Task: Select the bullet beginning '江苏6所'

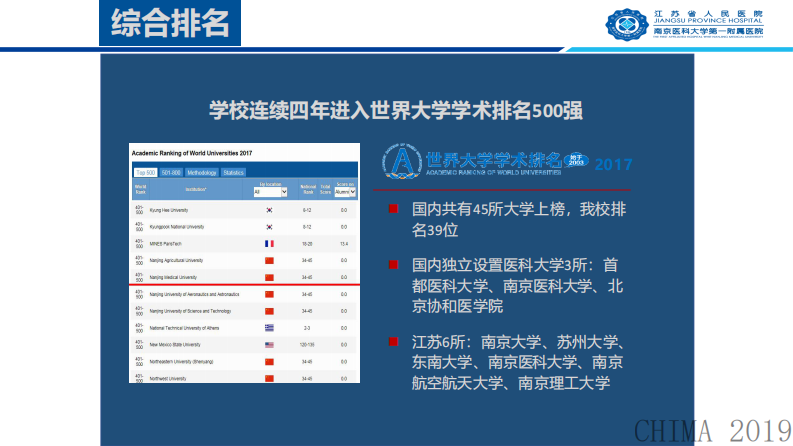Action: (x=518, y=363)
